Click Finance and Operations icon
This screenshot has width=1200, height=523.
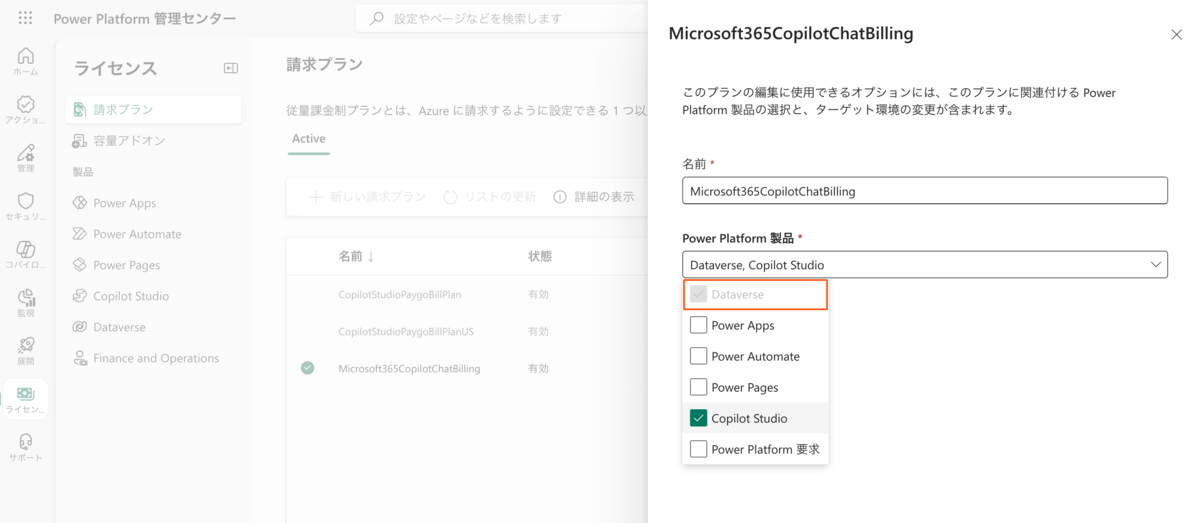pyautogui.click(x=80, y=358)
